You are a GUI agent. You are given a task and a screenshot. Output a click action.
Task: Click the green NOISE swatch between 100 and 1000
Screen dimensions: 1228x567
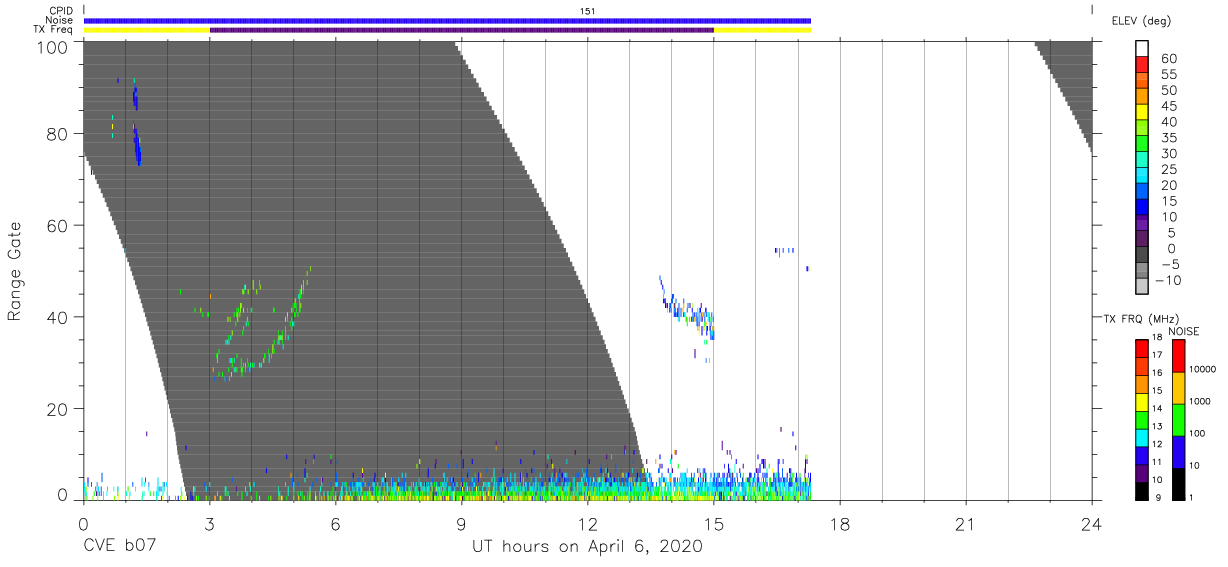1179,419
